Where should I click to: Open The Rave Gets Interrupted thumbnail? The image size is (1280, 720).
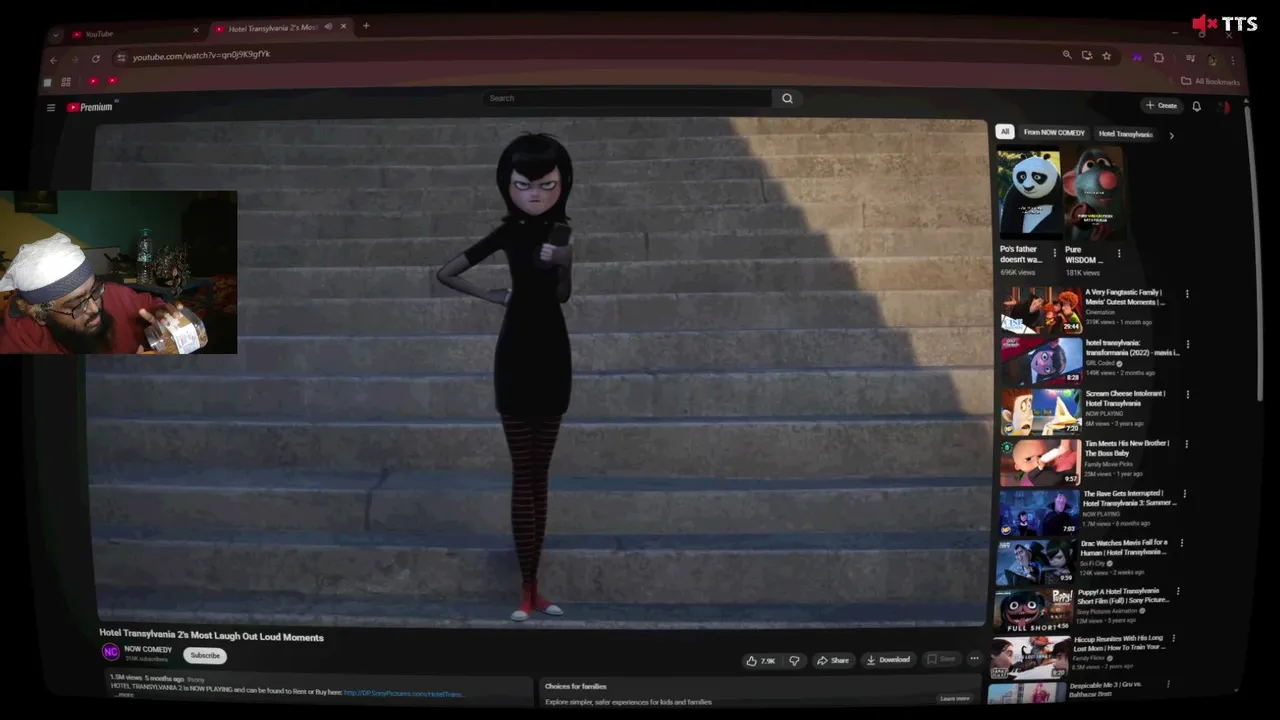tap(1038, 512)
